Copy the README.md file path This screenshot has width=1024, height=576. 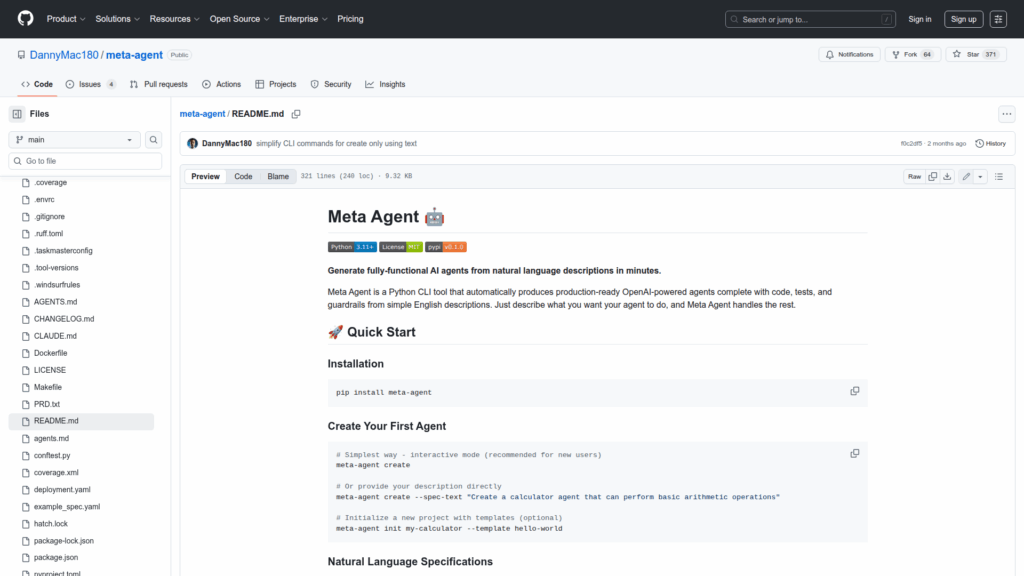click(296, 114)
